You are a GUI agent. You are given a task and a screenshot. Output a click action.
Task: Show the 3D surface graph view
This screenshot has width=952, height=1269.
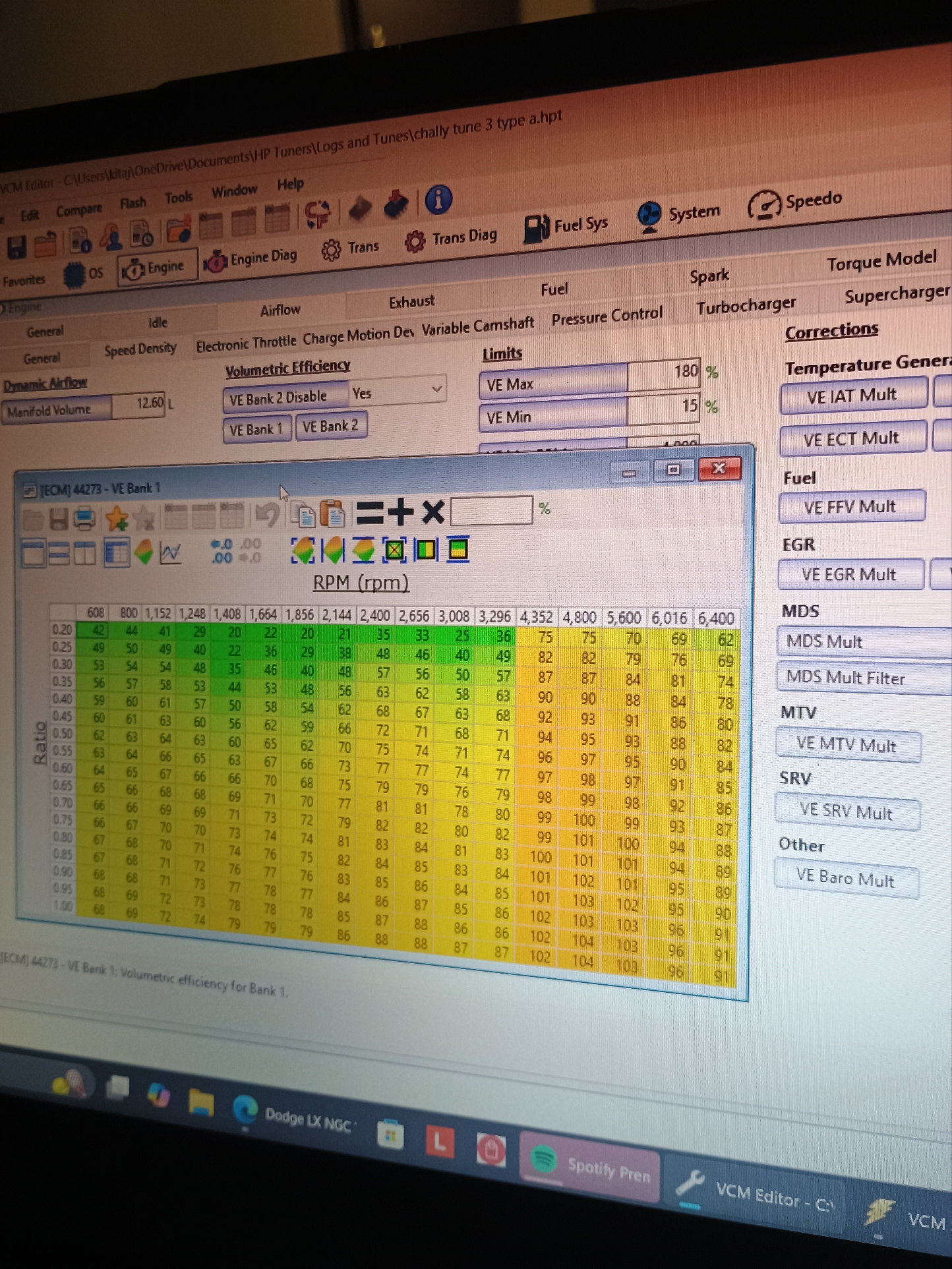coord(144,552)
